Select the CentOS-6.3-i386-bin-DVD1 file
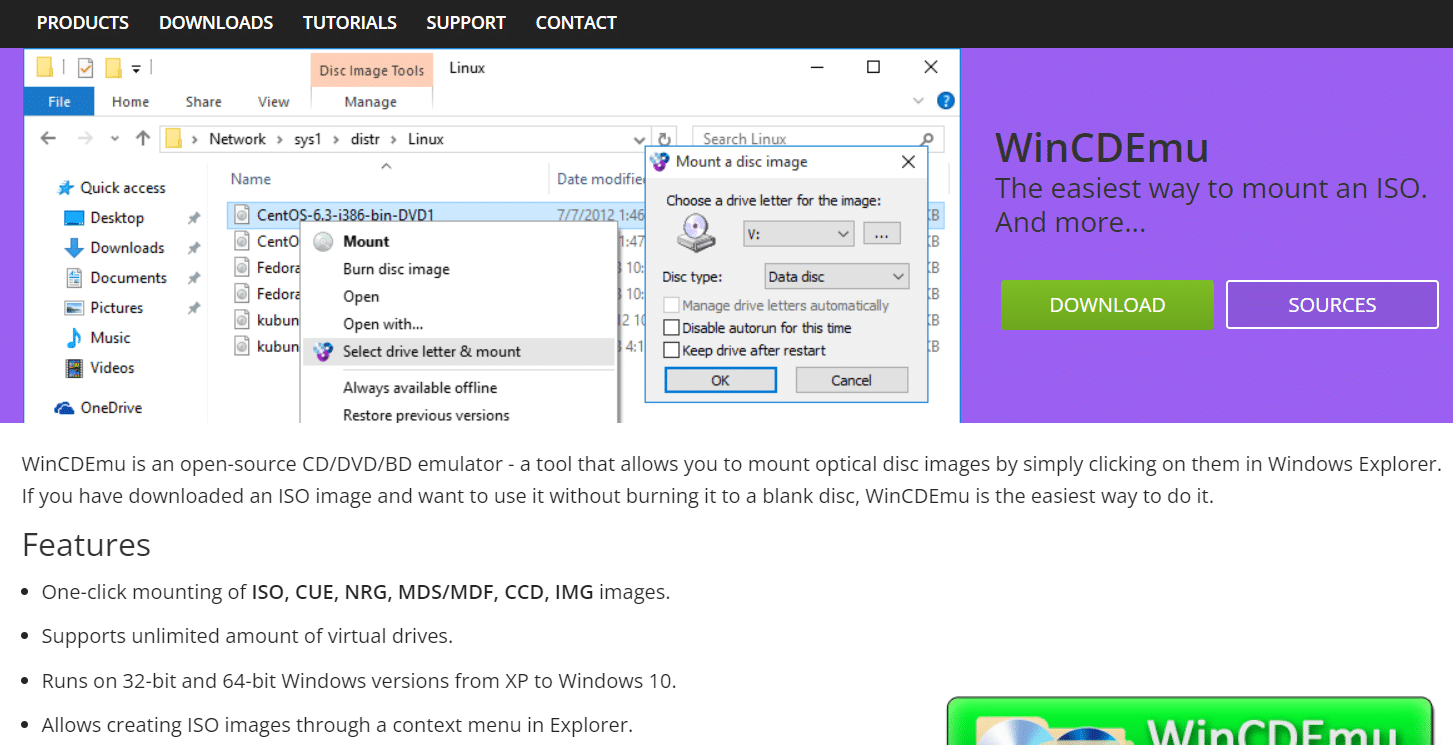This screenshot has width=1453, height=745. [345, 214]
